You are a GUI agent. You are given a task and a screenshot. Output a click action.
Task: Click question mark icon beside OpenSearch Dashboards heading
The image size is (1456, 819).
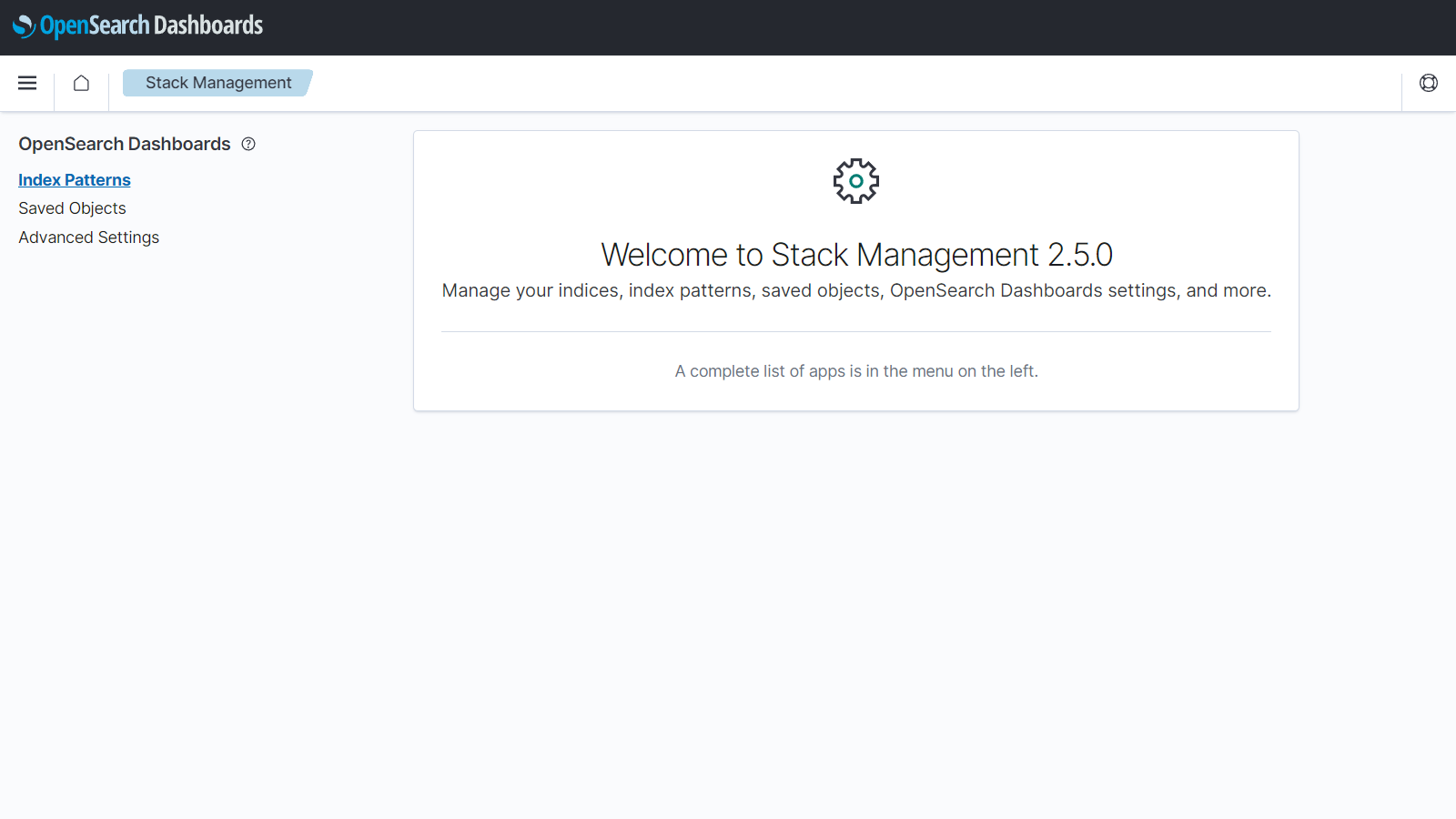[x=248, y=144]
